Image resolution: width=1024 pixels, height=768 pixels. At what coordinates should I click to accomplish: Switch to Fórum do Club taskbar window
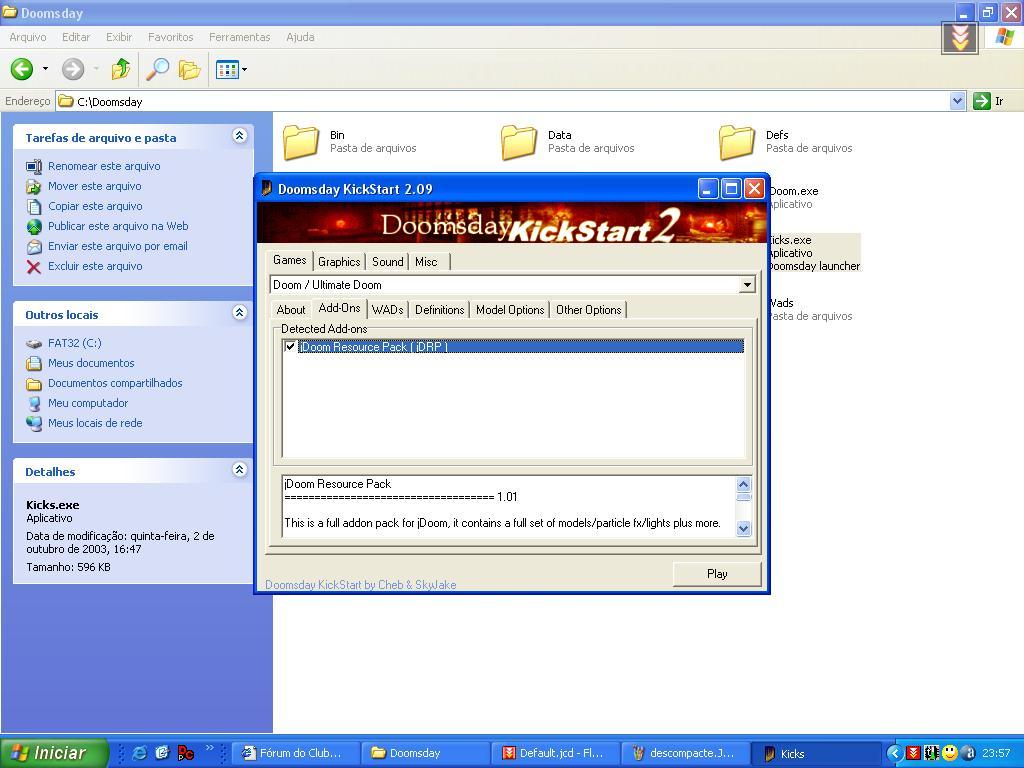[x=296, y=753]
